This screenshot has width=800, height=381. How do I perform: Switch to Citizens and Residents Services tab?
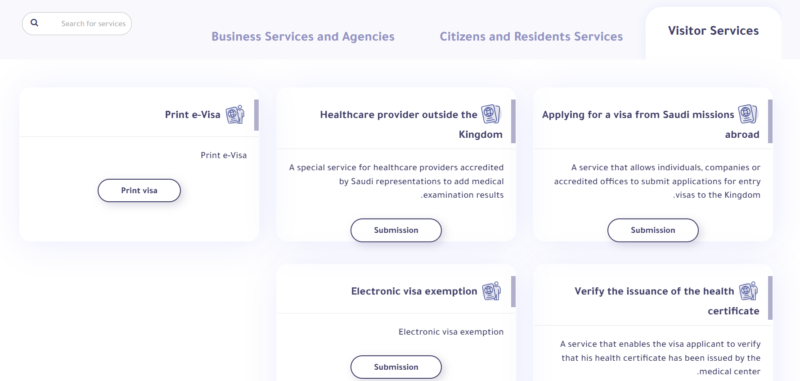pyautogui.click(x=531, y=37)
